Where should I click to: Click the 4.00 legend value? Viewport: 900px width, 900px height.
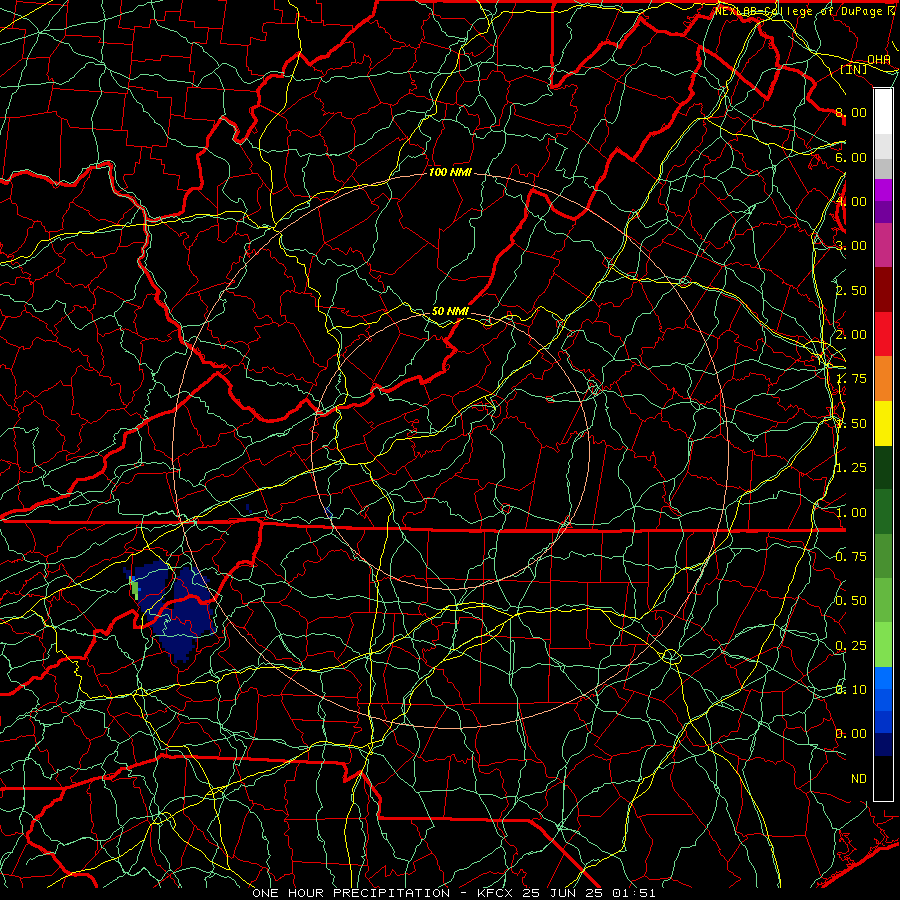pyautogui.click(x=851, y=201)
